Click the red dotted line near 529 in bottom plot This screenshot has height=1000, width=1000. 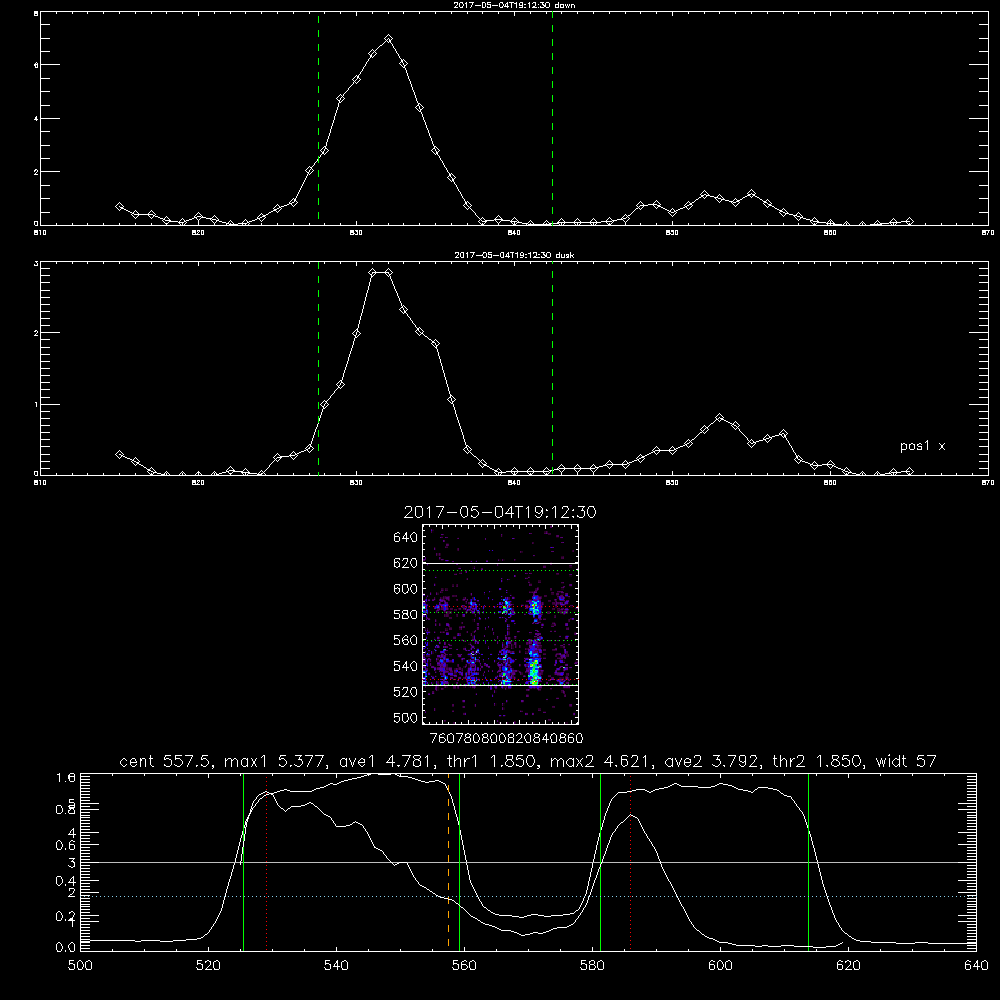click(x=267, y=861)
